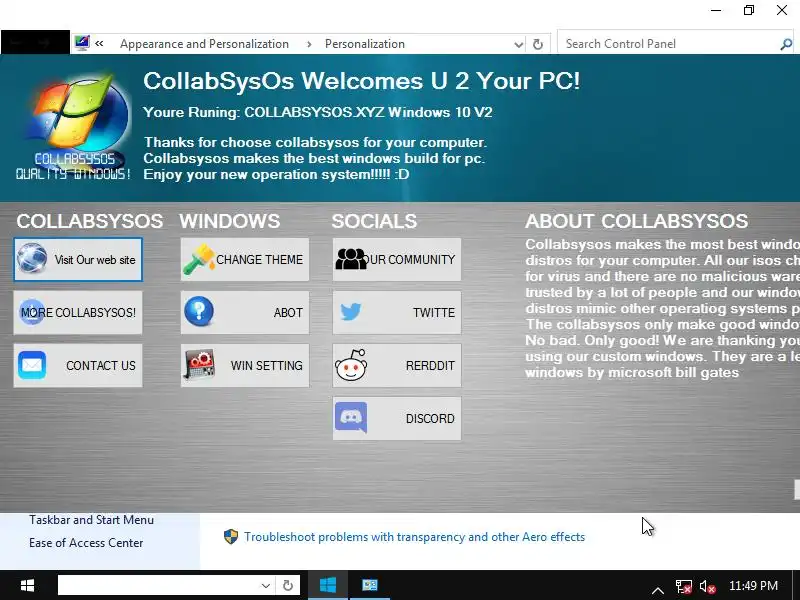Click the taskbar address refresh icon
Screen dimensions: 800x600
tap(288, 585)
